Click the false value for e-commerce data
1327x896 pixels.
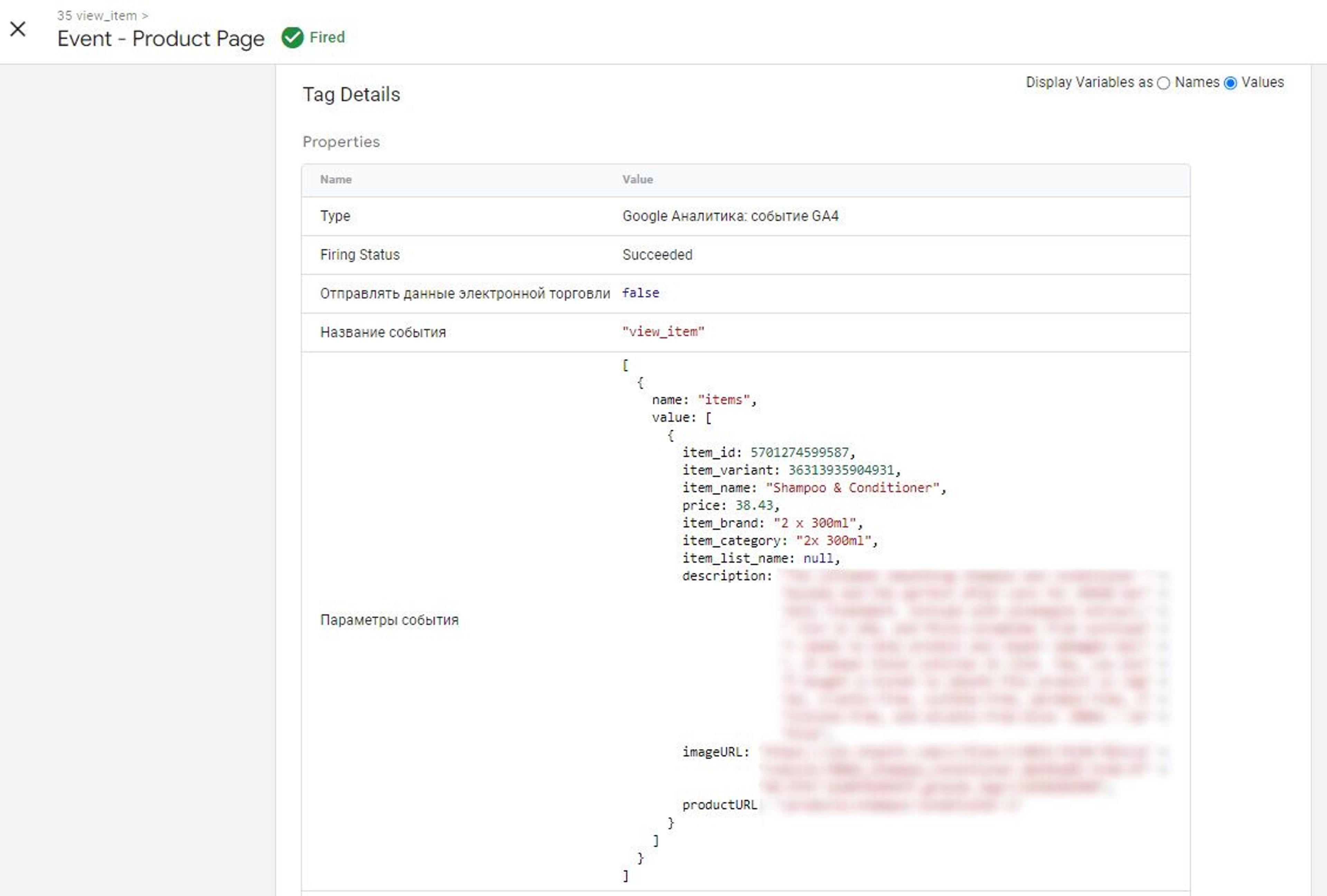[641, 293]
